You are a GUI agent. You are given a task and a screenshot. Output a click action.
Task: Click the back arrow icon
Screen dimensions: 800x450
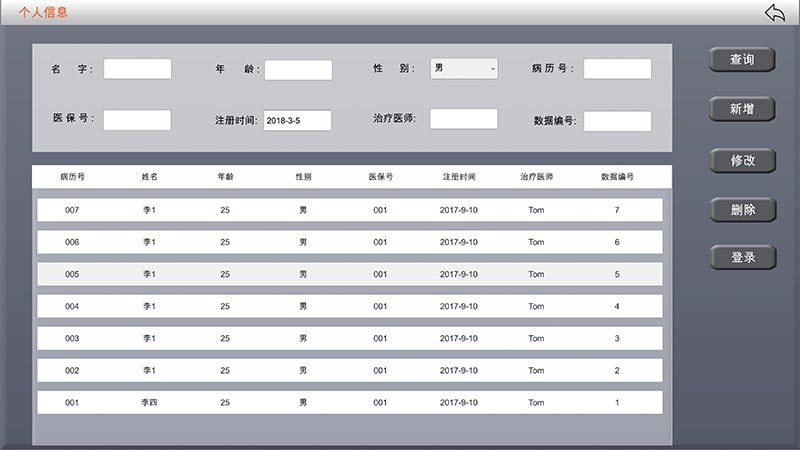pyautogui.click(x=775, y=12)
